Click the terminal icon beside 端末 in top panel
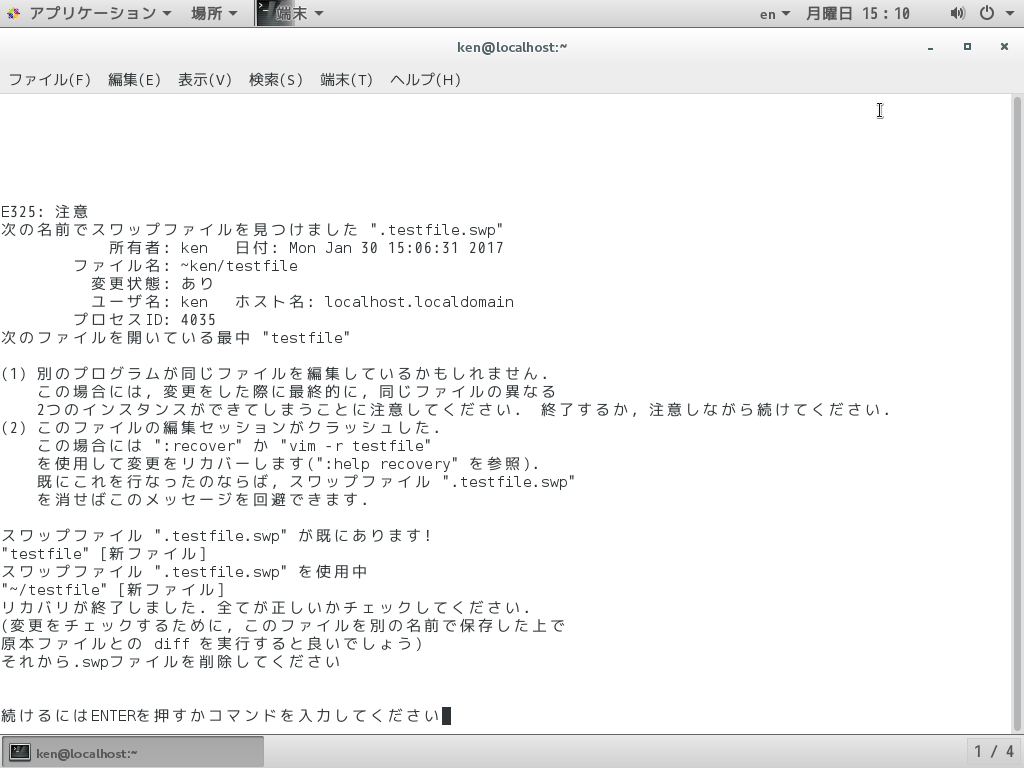1024x768 pixels. (x=265, y=13)
